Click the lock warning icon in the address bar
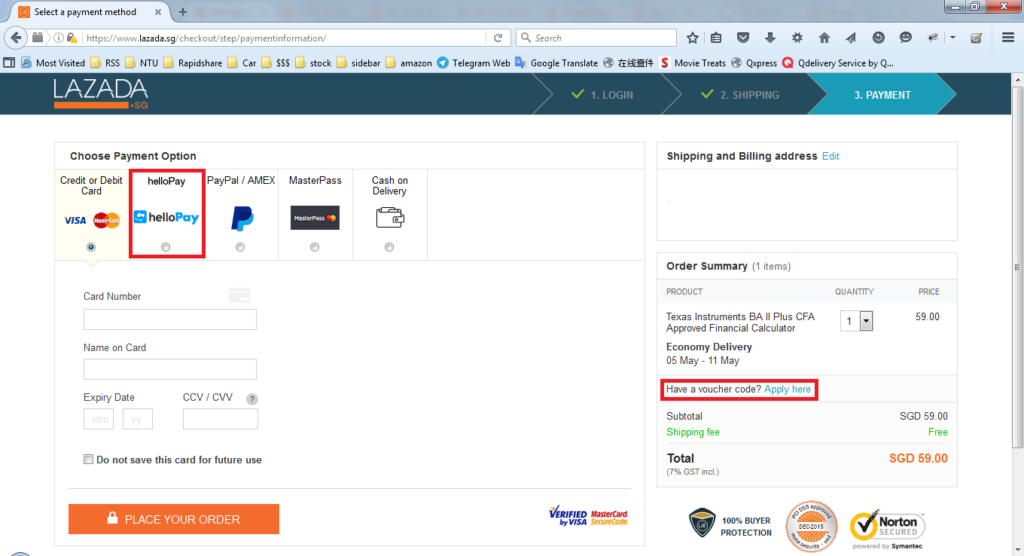The image size is (1024, 556). [x=72, y=38]
